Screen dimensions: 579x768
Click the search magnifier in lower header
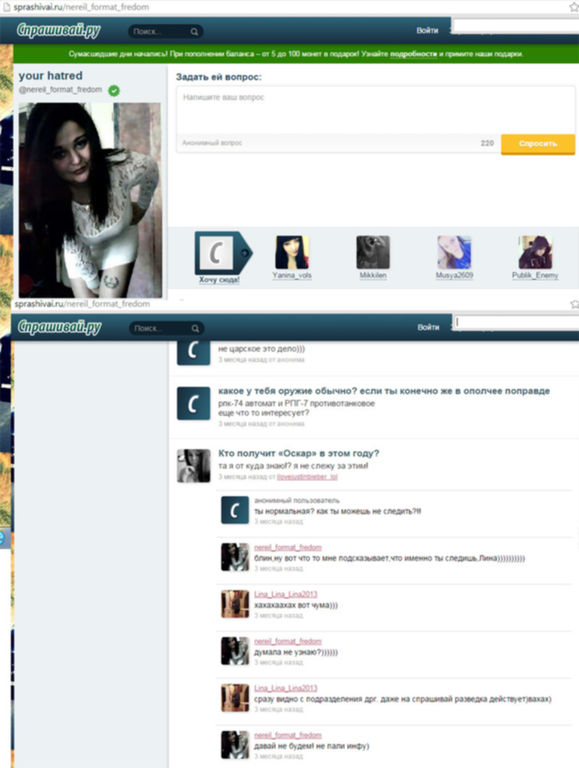pyautogui.click(x=195, y=328)
